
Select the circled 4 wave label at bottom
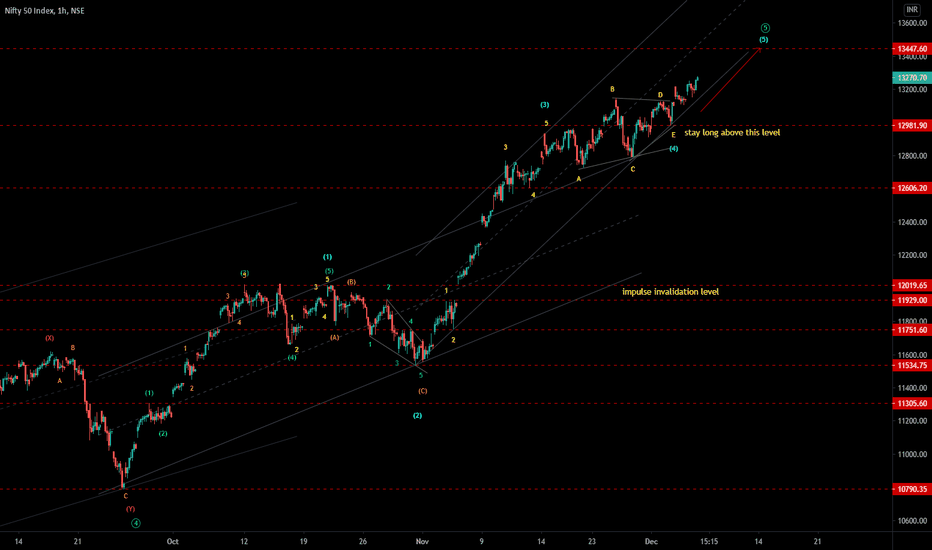coord(136,523)
